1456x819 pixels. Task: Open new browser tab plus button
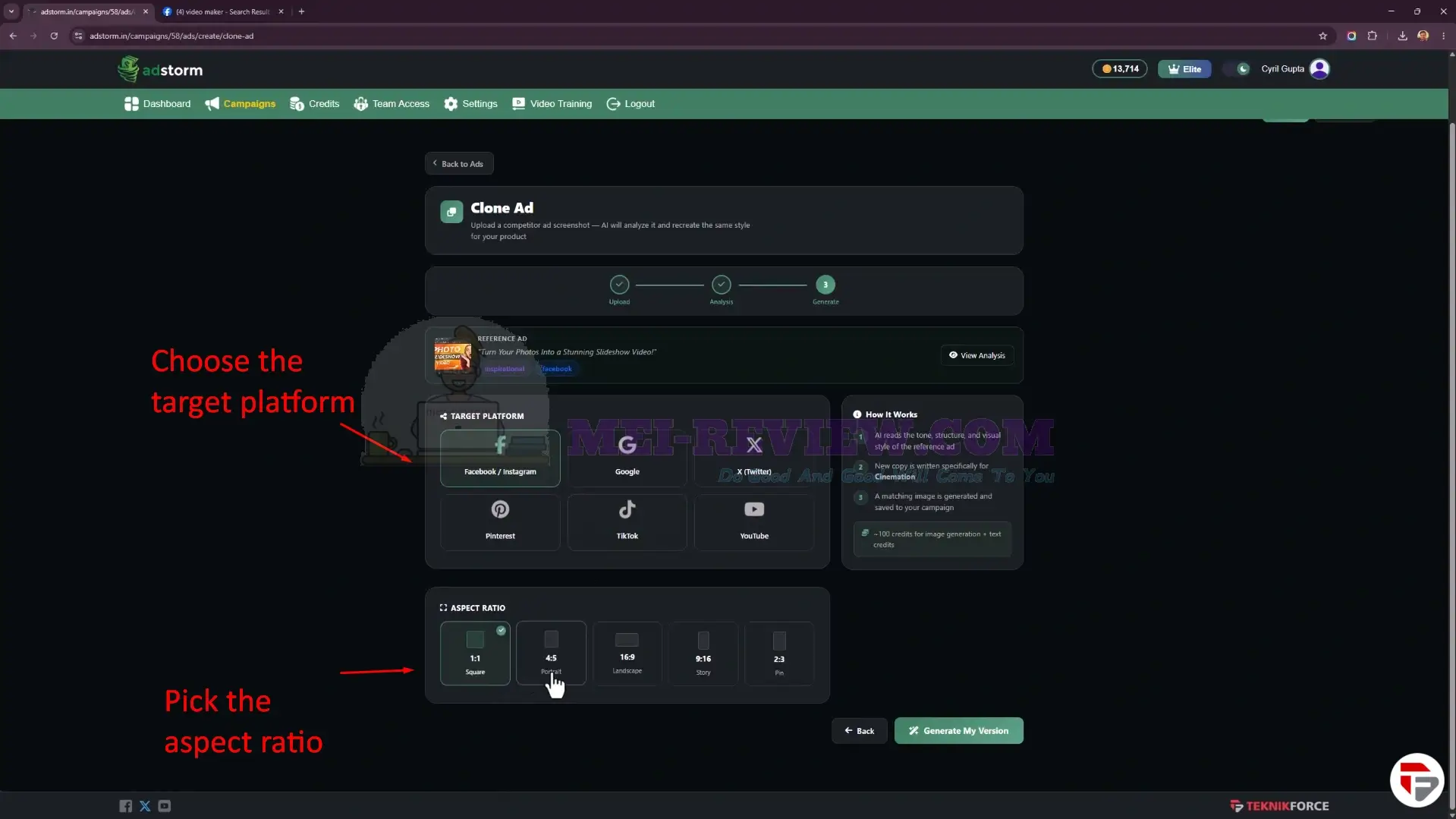(301, 11)
